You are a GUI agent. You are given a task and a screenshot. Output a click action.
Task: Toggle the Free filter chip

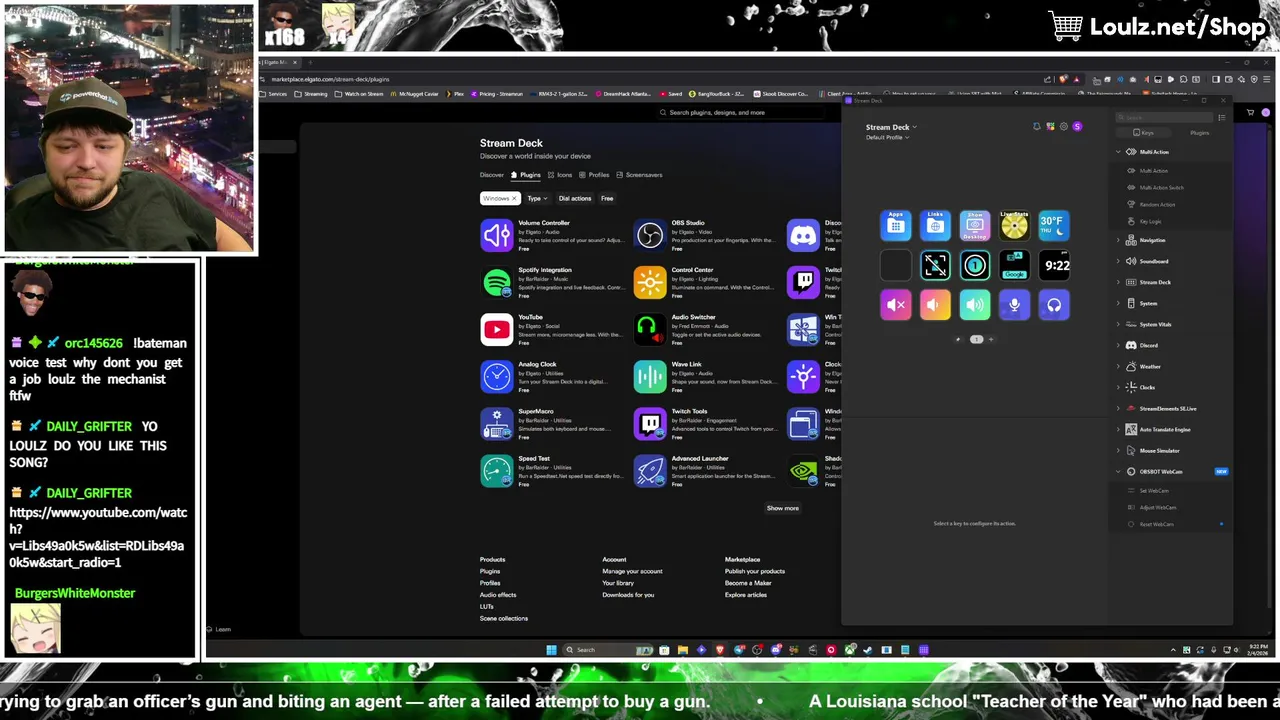tap(607, 198)
